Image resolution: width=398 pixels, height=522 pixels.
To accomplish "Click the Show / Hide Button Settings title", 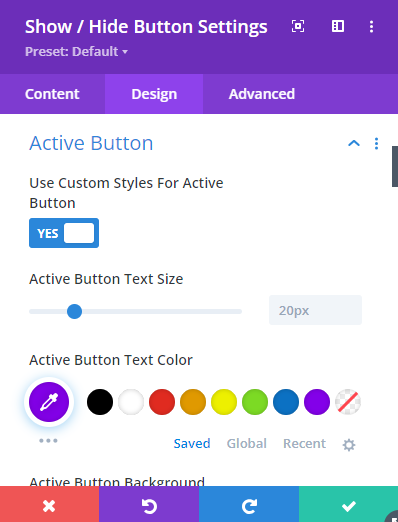I will [146, 27].
